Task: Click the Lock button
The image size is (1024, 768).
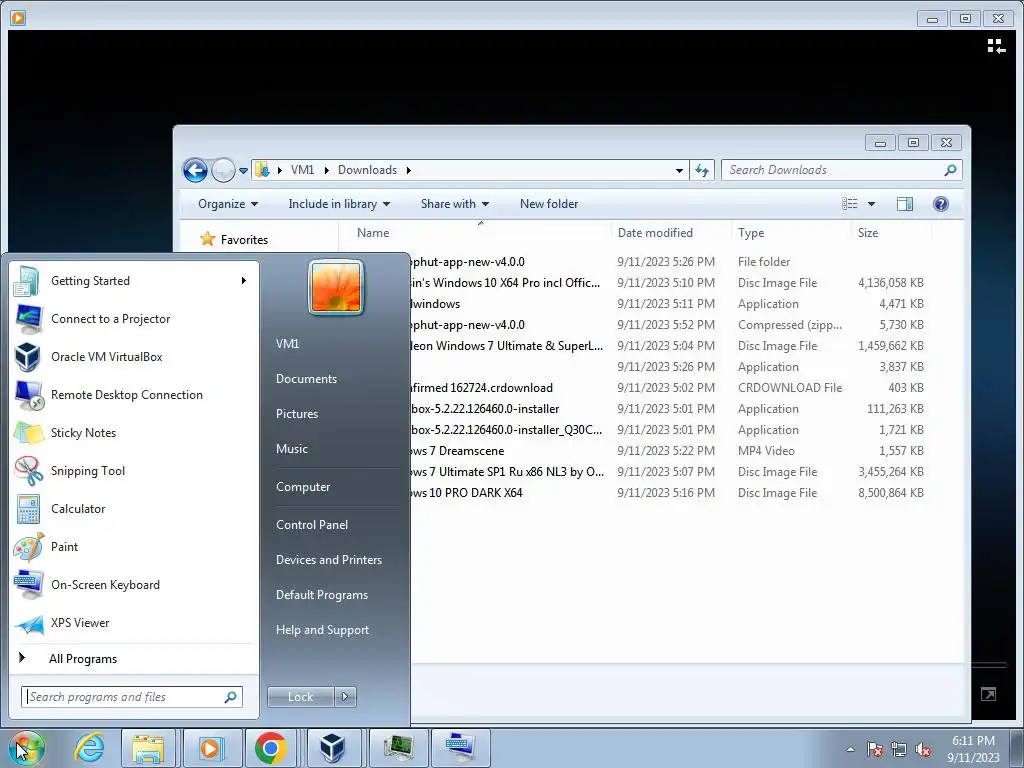Action: (x=300, y=697)
